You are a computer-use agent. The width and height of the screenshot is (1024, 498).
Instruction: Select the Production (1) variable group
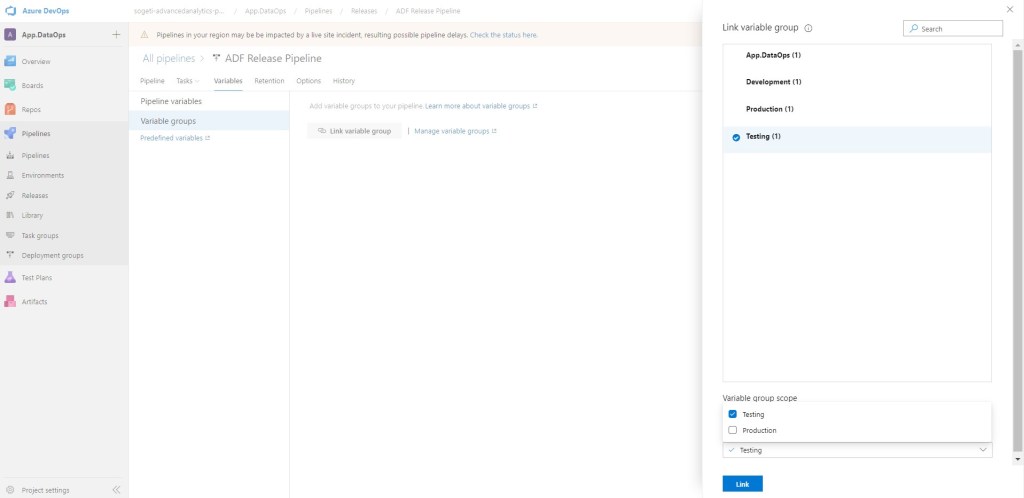(x=769, y=108)
